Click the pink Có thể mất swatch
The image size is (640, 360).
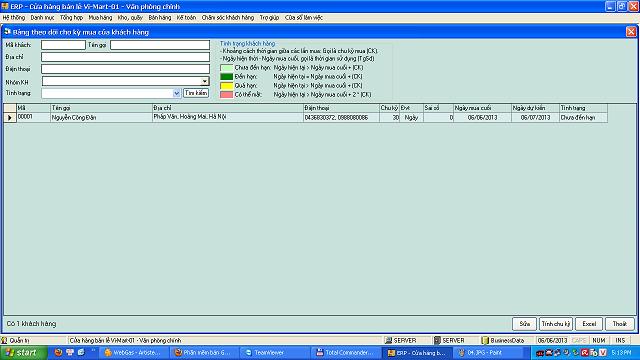coord(227,95)
